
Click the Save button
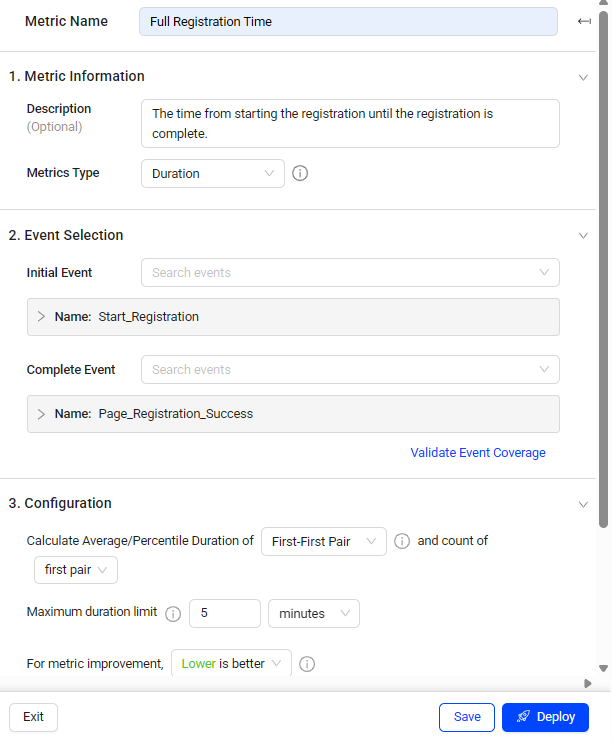coord(467,717)
